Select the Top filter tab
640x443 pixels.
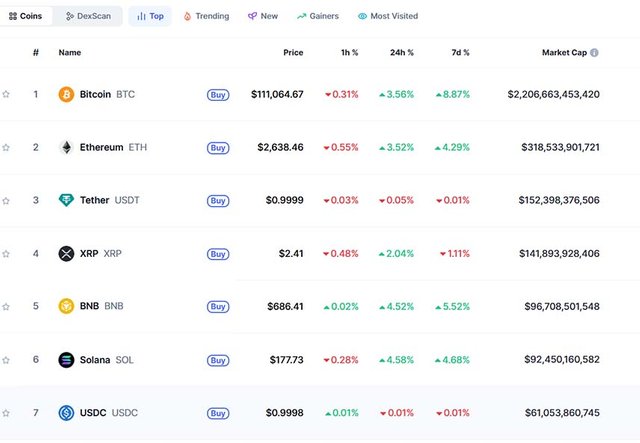(150, 16)
